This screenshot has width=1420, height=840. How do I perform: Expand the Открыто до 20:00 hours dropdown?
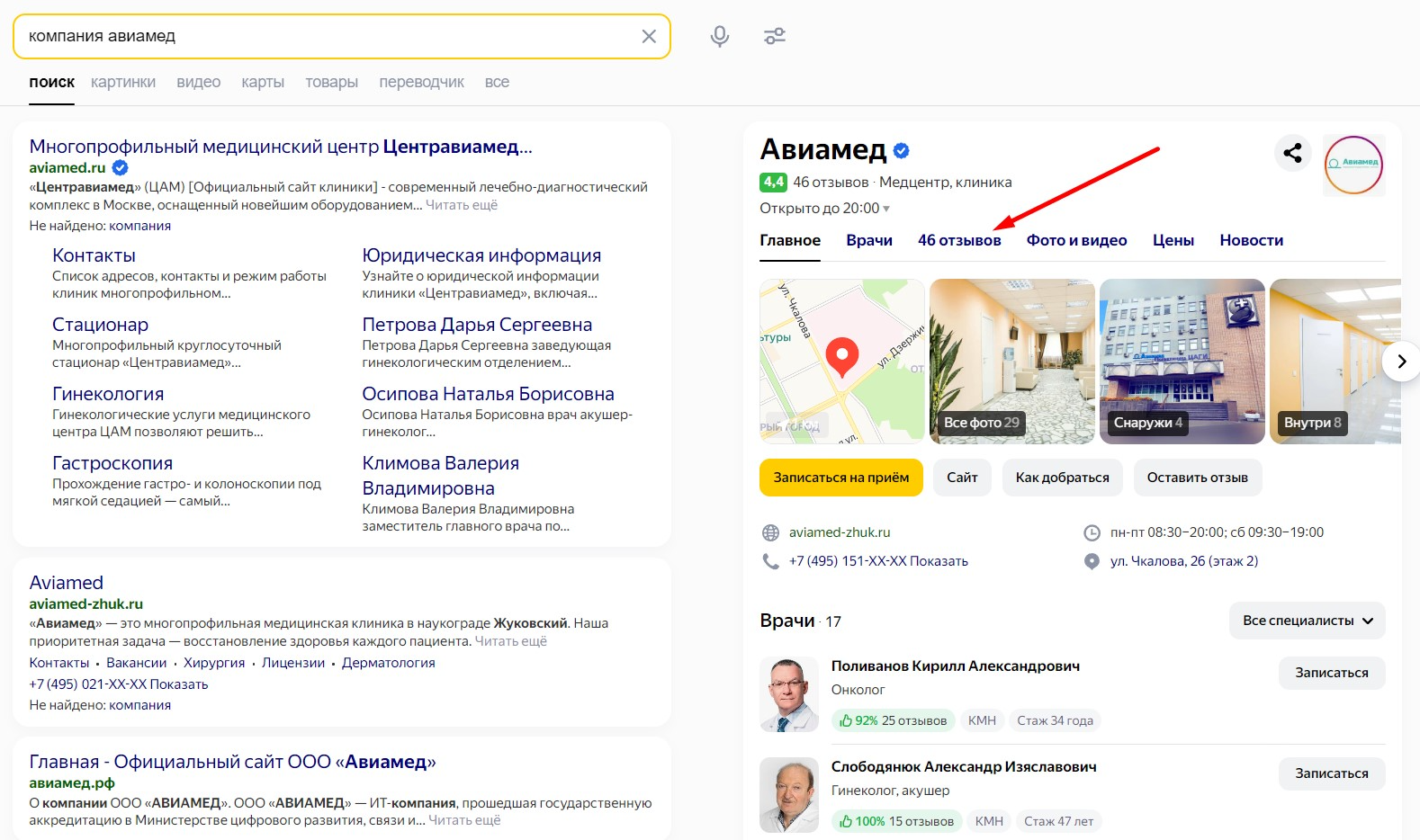[824, 209]
